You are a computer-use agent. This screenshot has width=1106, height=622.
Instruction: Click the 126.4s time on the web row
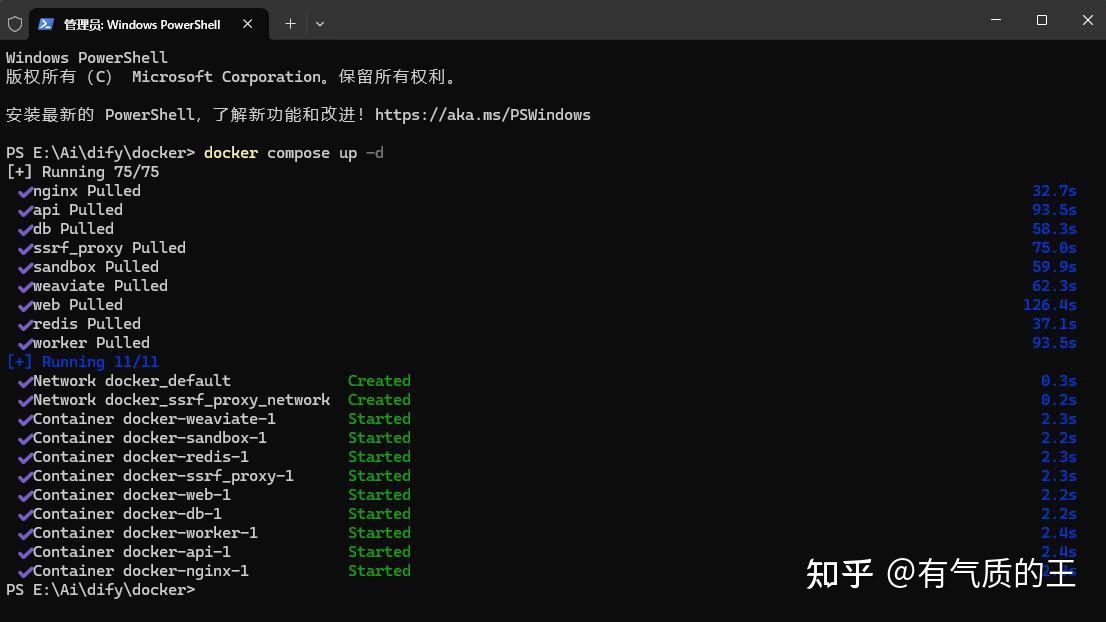(1049, 305)
